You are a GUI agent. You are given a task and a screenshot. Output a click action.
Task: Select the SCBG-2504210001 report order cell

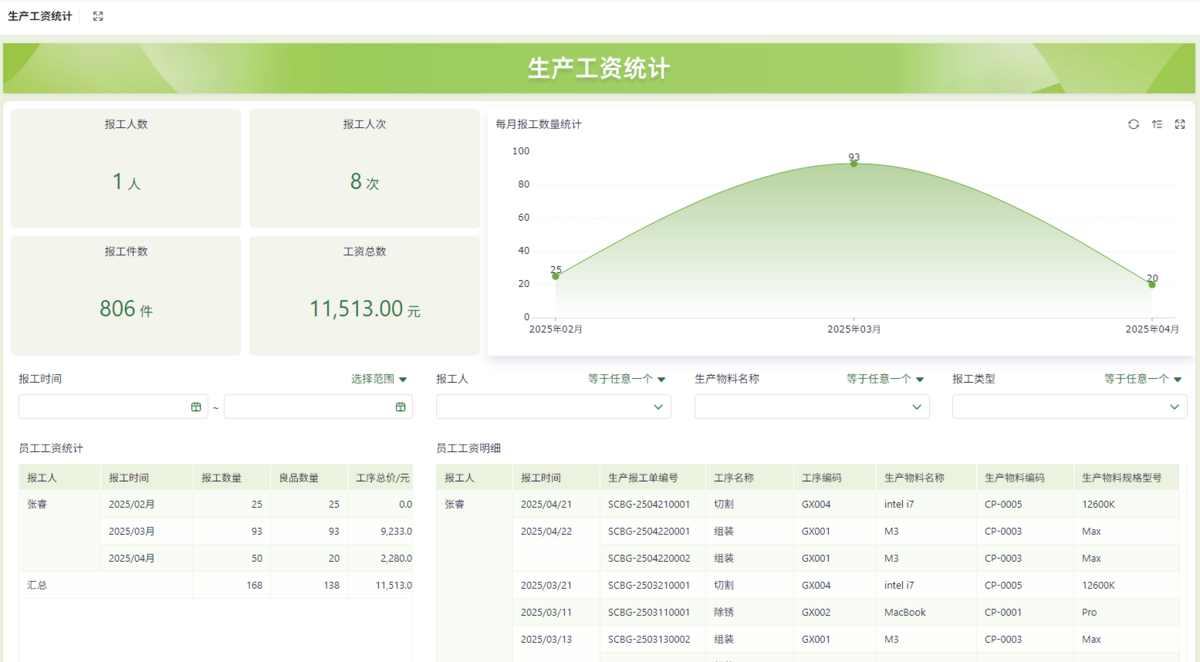649,505
